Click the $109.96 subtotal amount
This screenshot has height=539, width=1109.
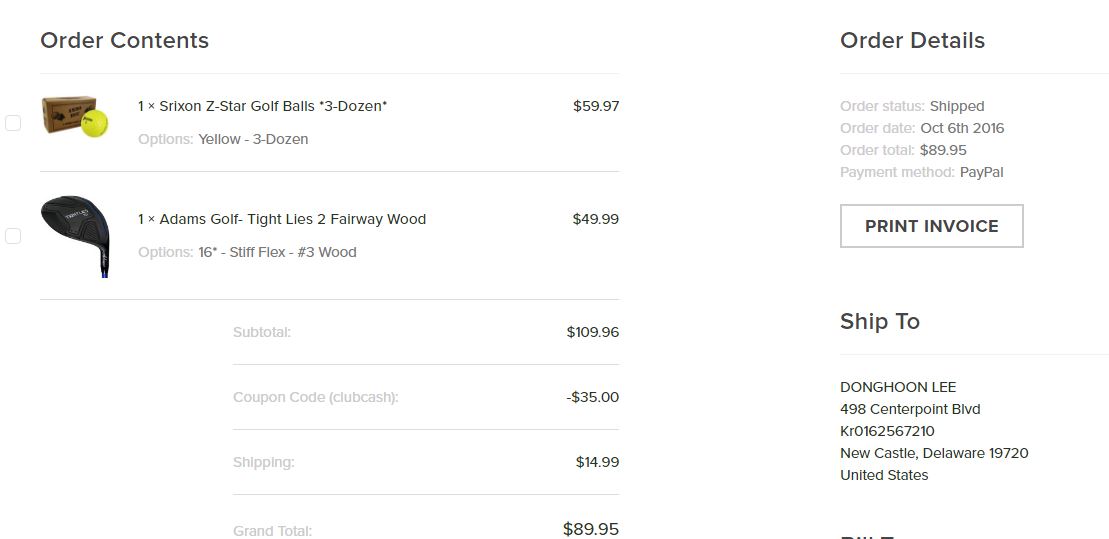click(x=592, y=332)
